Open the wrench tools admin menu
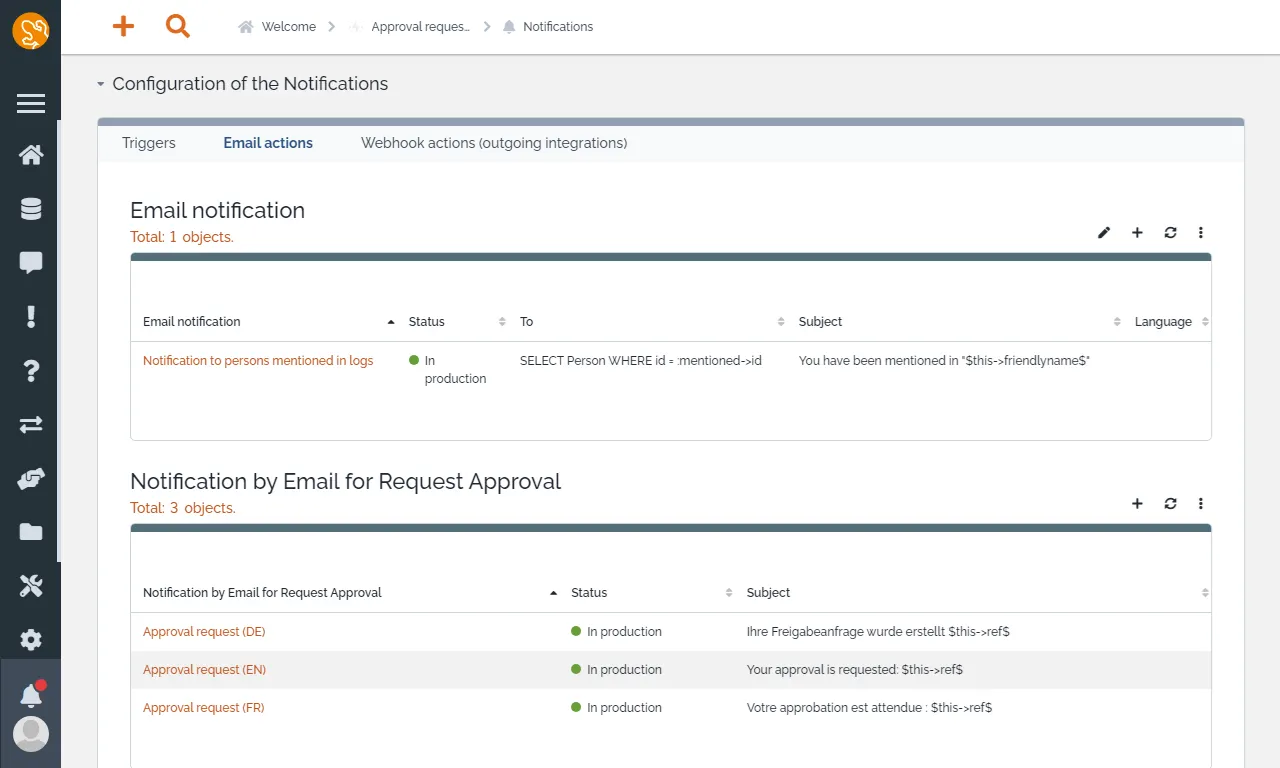This screenshot has width=1280, height=768. [31, 586]
